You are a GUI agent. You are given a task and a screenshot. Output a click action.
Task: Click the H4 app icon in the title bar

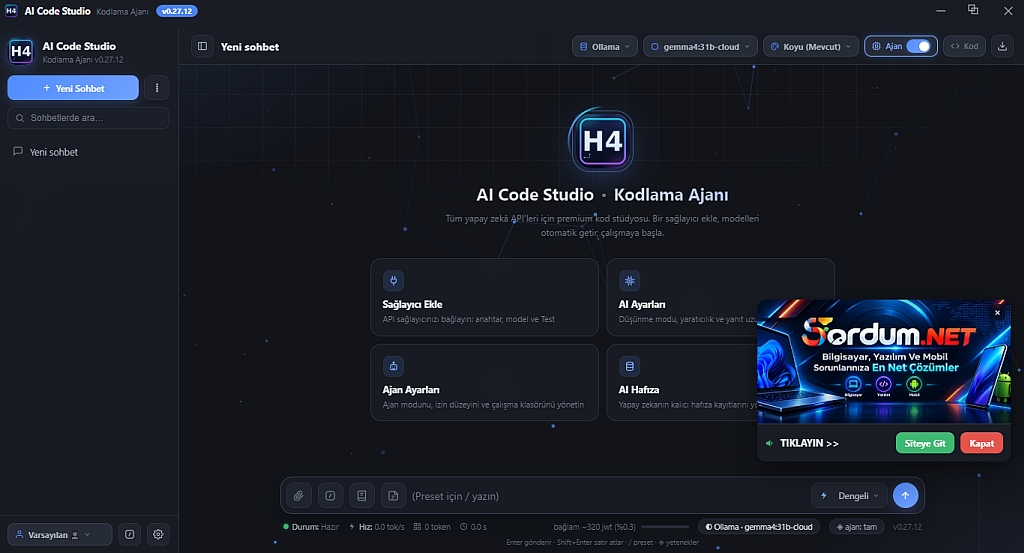coord(11,11)
